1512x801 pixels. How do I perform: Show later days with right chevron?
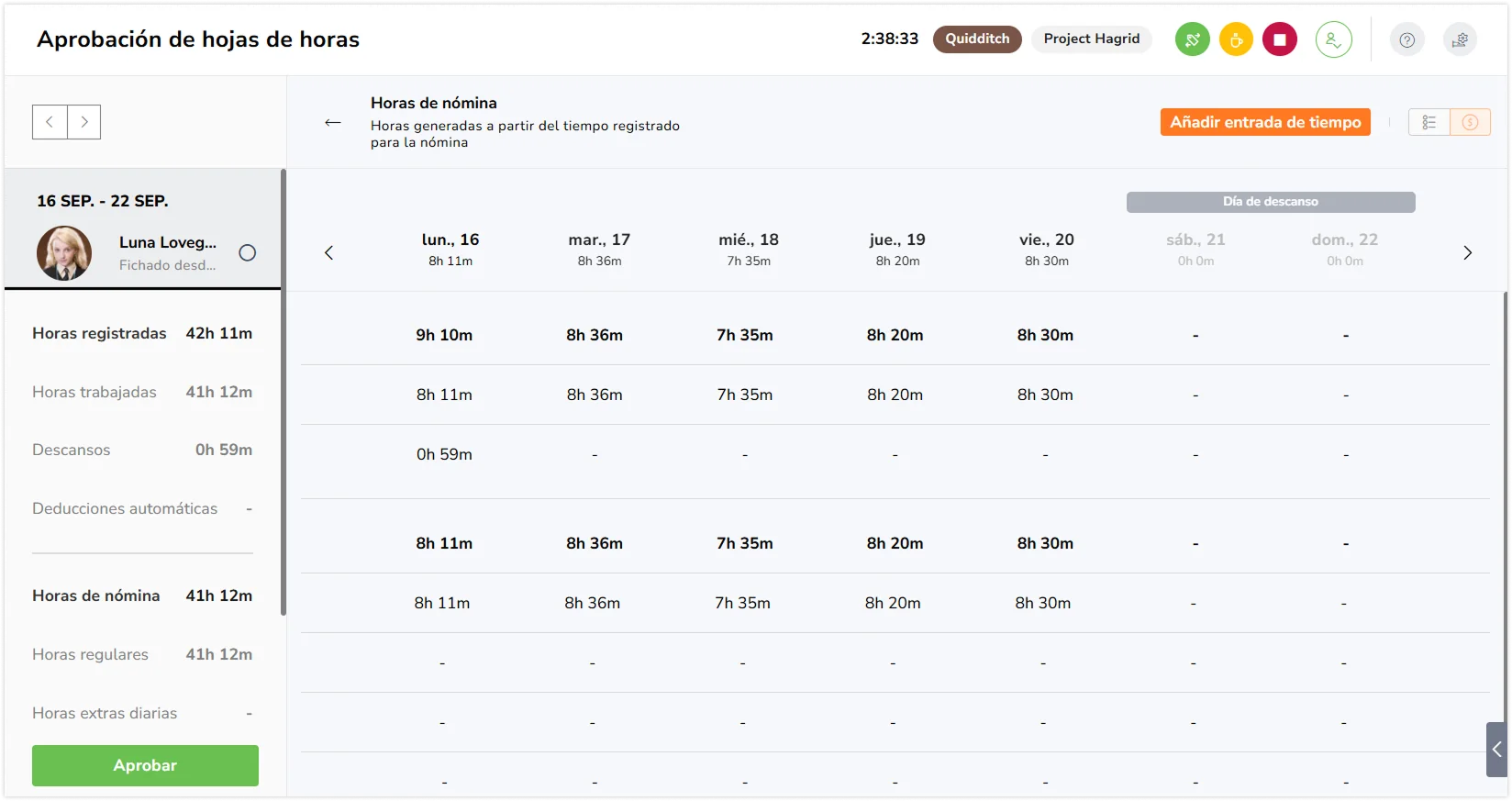(x=1467, y=252)
